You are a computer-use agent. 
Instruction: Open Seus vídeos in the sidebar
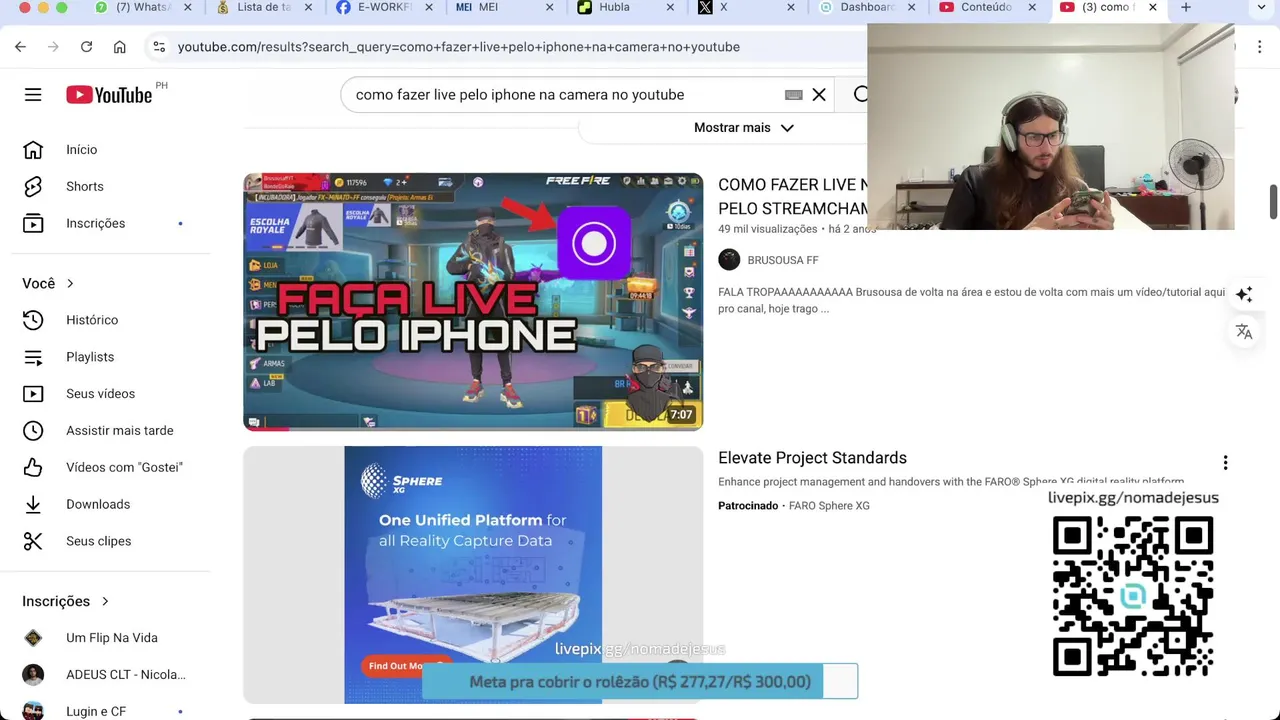tap(100, 394)
